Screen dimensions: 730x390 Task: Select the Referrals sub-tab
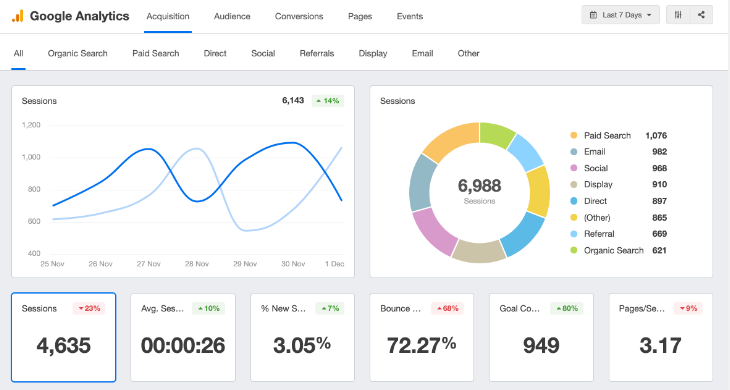[x=317, y=54]
